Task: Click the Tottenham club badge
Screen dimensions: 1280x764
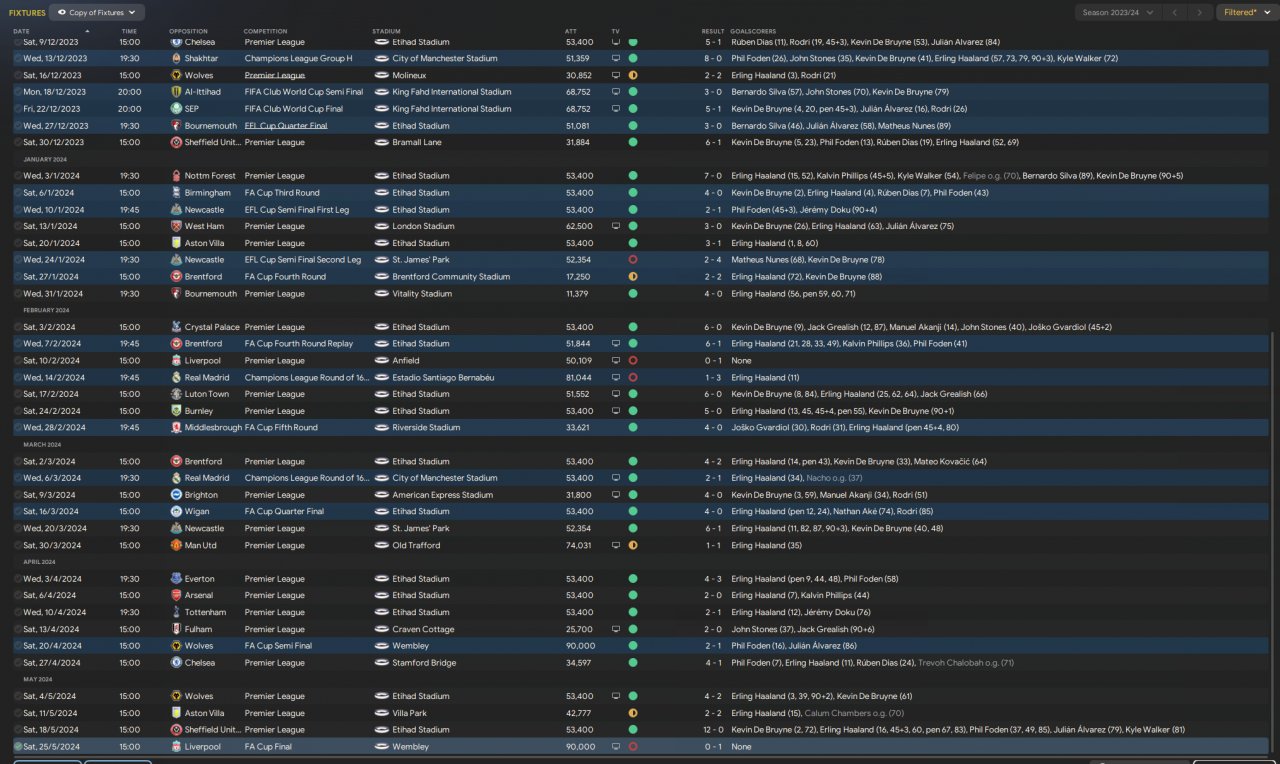Action: click(x=176, y=613)
